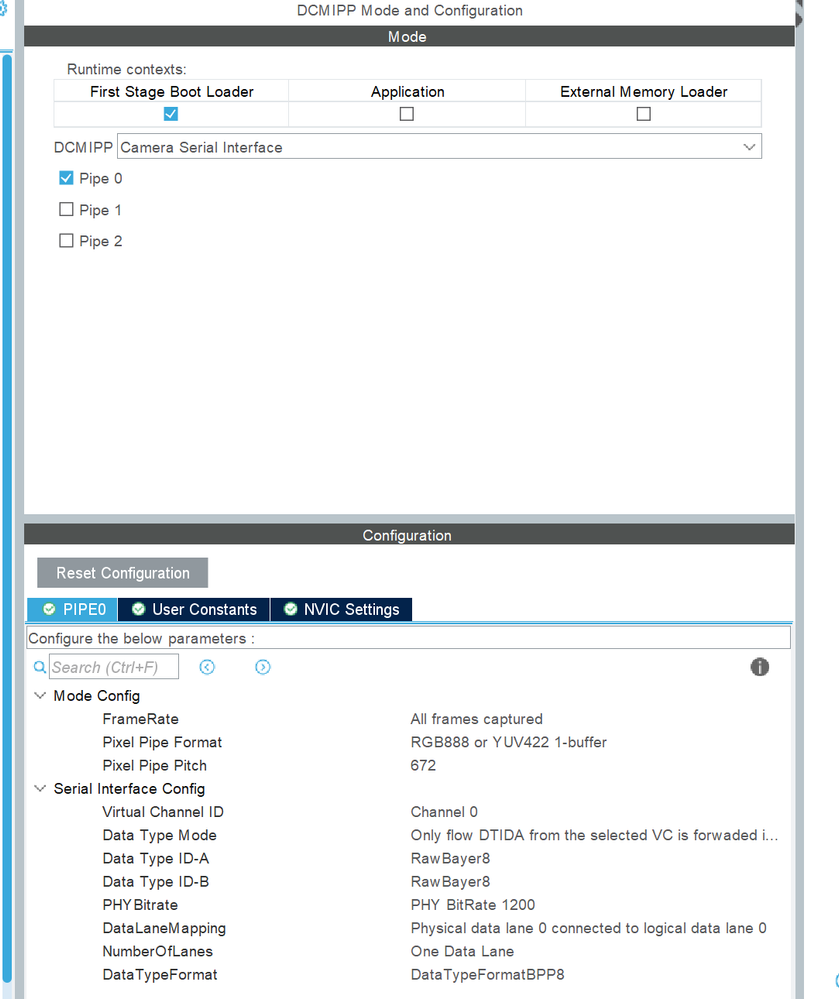Click the 'PHY BitRate 1200' value

[x=473, y=905]
